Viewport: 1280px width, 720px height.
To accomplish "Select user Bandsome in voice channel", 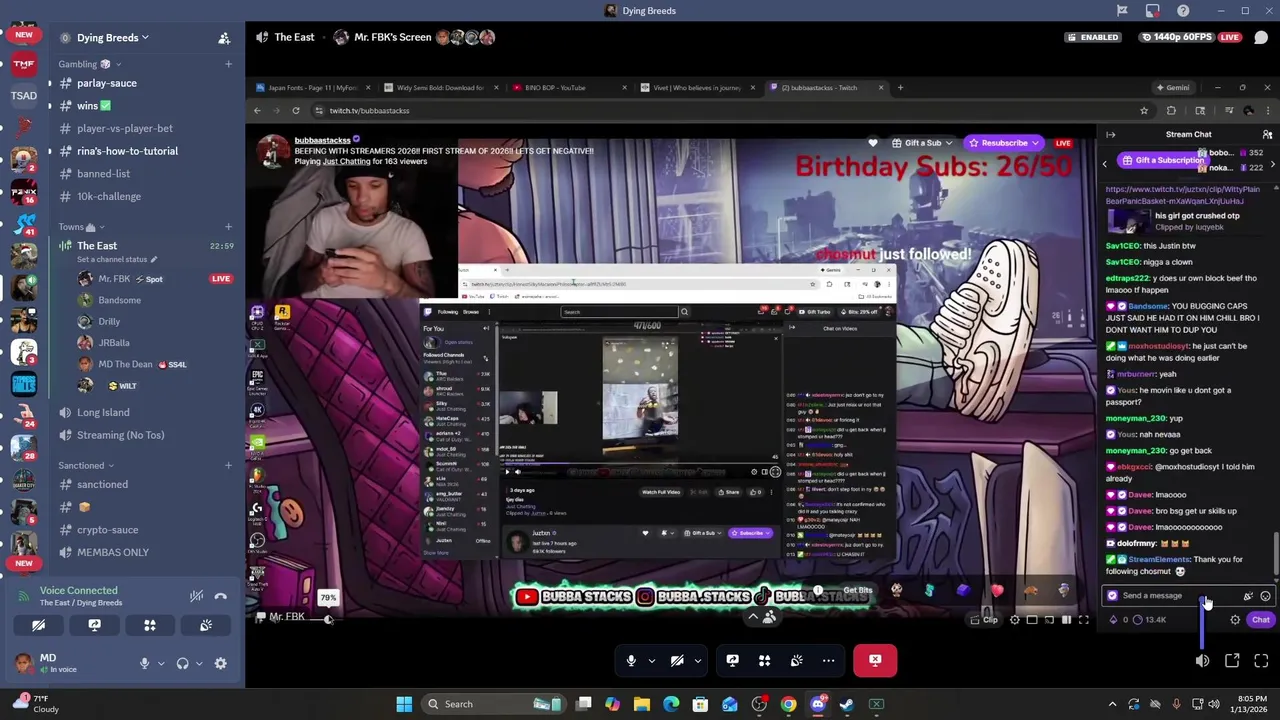I will (x=119, y=300).
